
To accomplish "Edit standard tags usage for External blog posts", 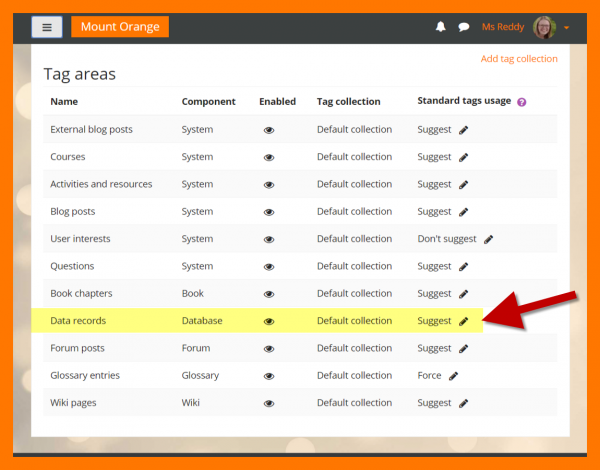I will pos(463,130).
